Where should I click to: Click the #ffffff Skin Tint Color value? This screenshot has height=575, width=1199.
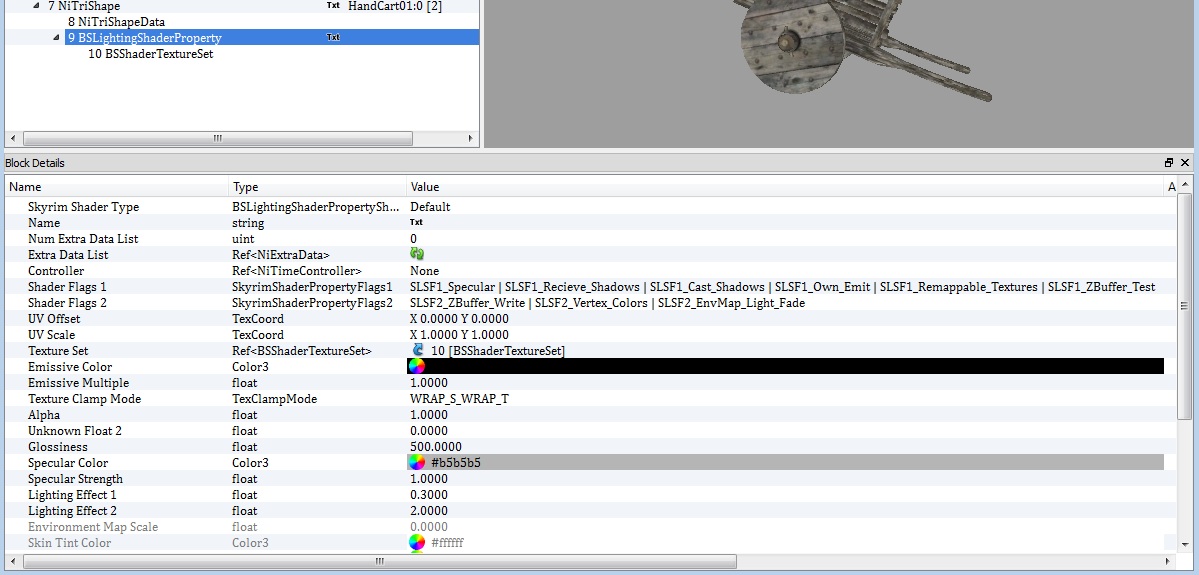(x=447, y=543)
